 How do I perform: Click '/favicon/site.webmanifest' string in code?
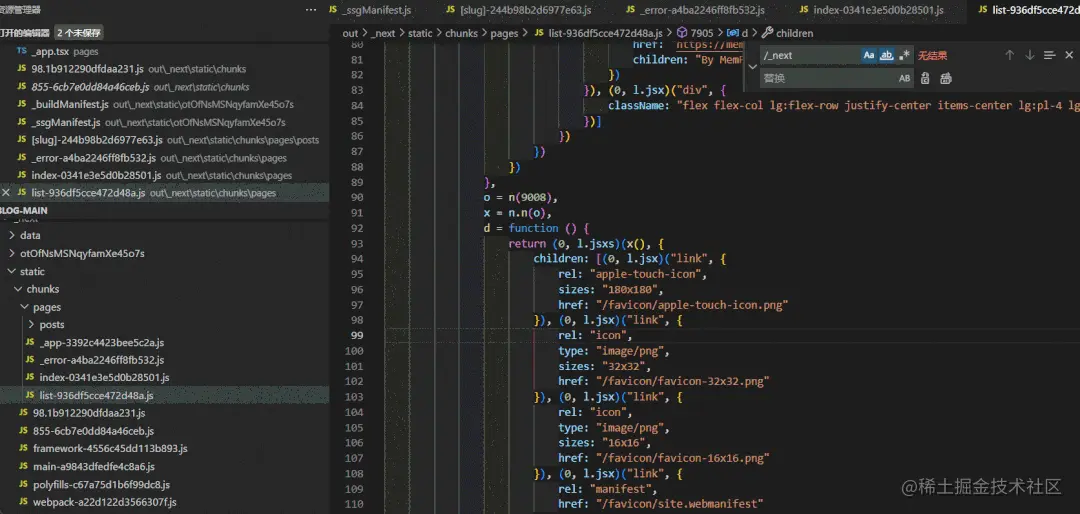[x=680, y=503]
